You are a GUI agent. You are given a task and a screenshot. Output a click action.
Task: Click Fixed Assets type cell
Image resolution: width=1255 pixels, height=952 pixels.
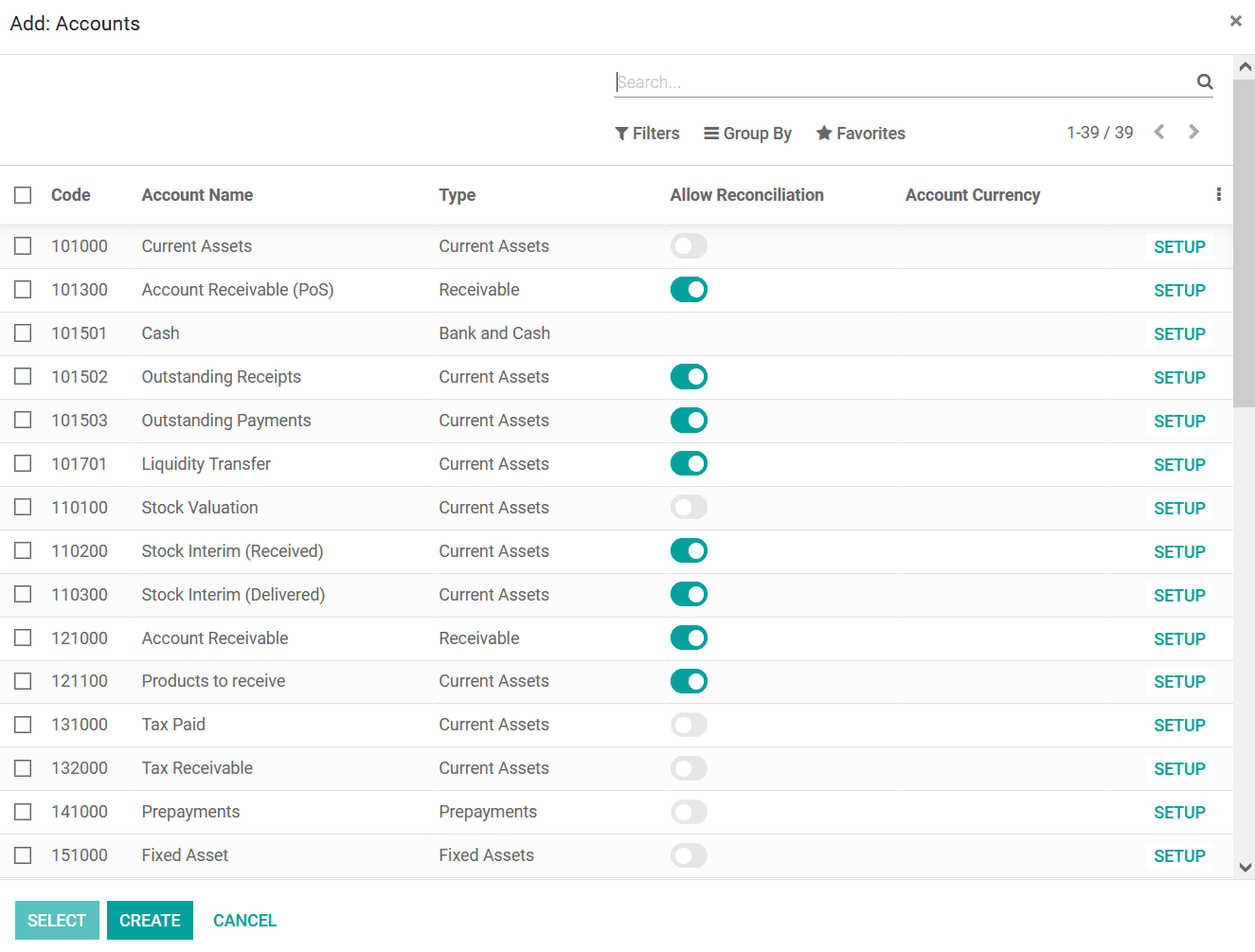pyautogui.click(x=486, y=855)
